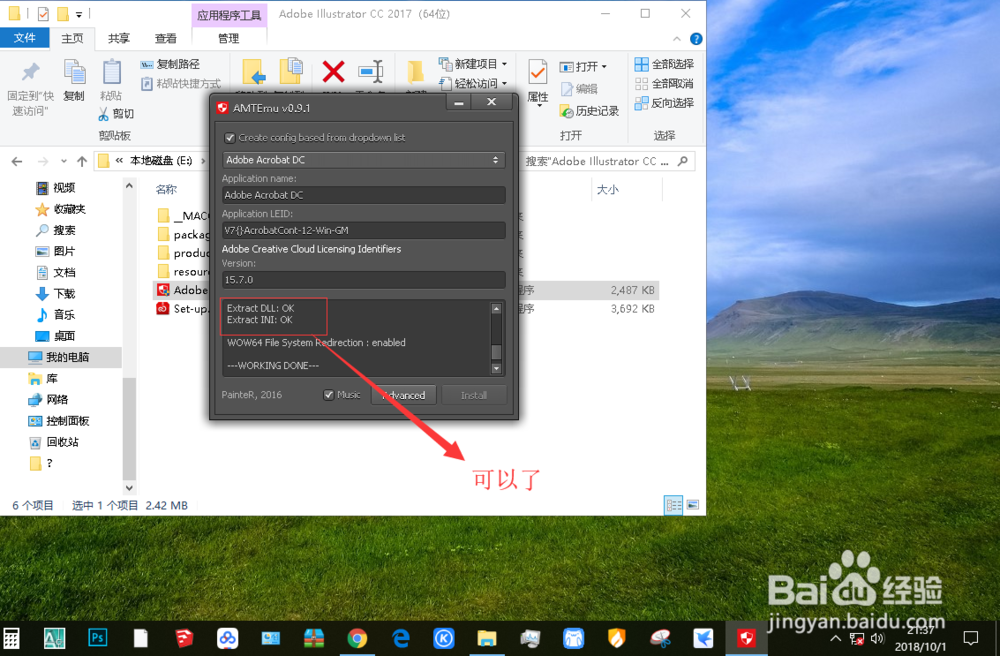The height and width of the screenshot is (656, 1000).
Task: Click the Explorer search magnifier icon
Action: point(682,161)
